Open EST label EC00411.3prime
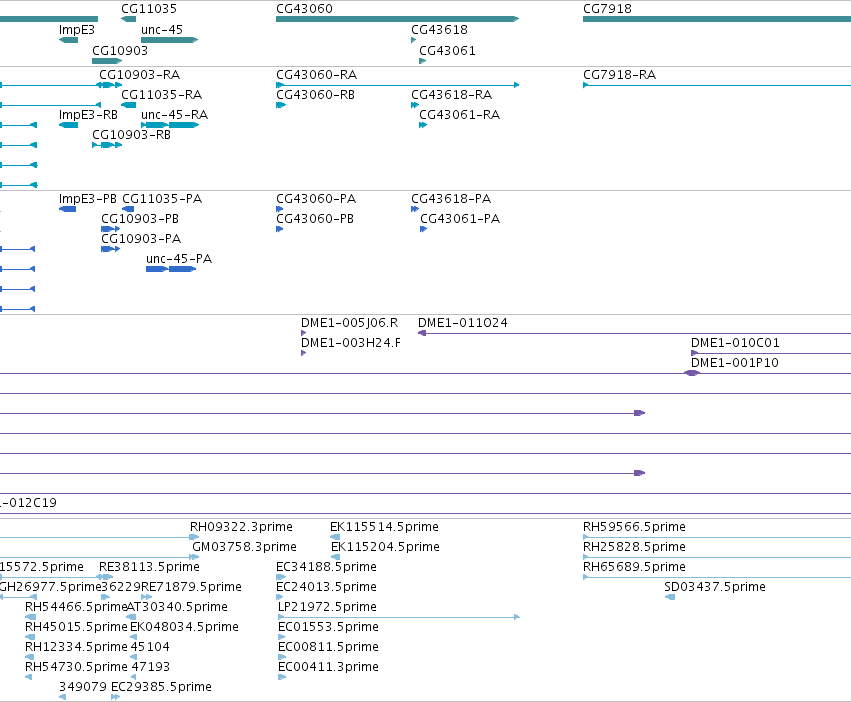 click(x=328, y=668)
